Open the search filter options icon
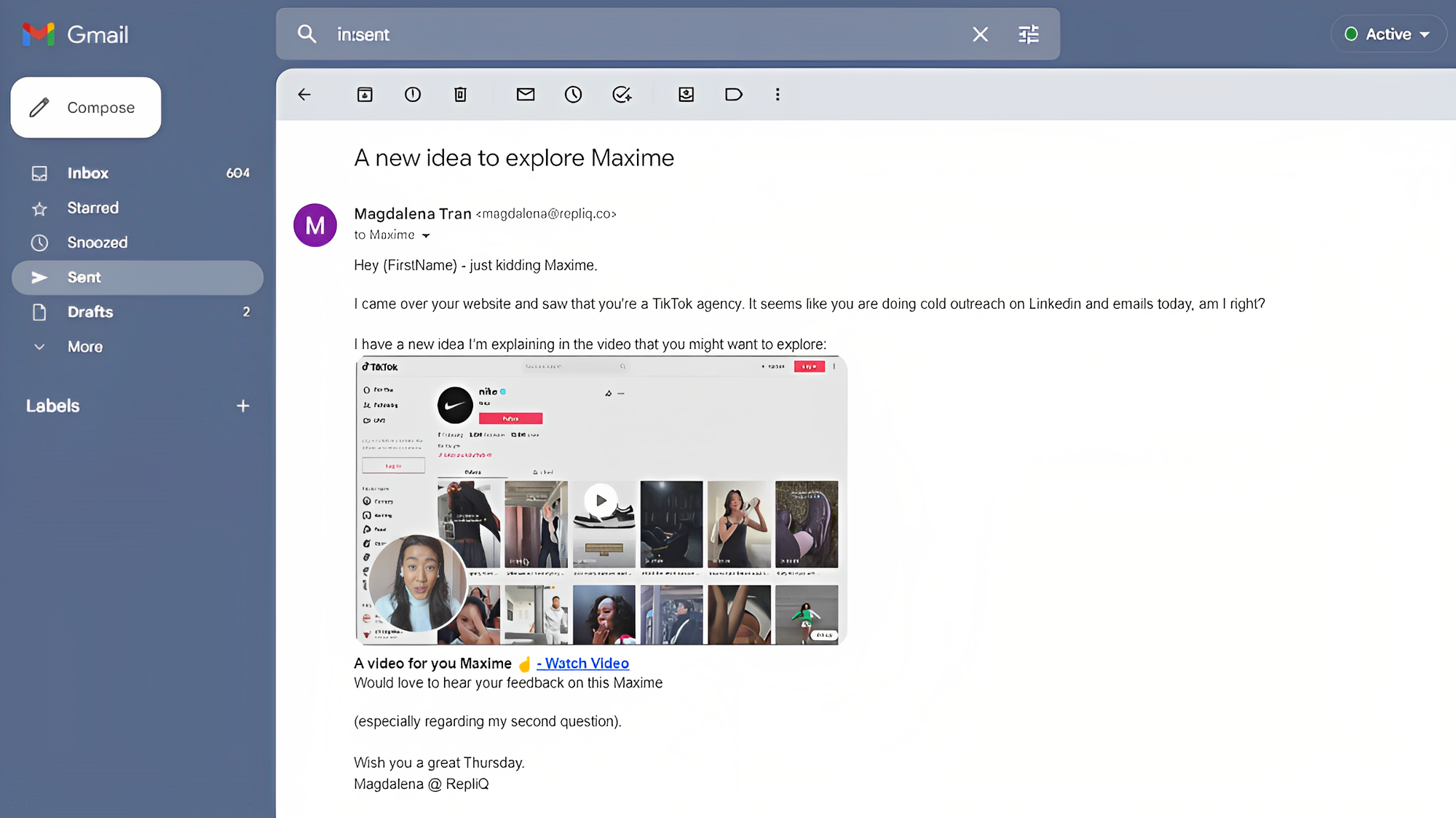Image resolution: width=1456 pixels, height=818 pixels. [1028, 34]
